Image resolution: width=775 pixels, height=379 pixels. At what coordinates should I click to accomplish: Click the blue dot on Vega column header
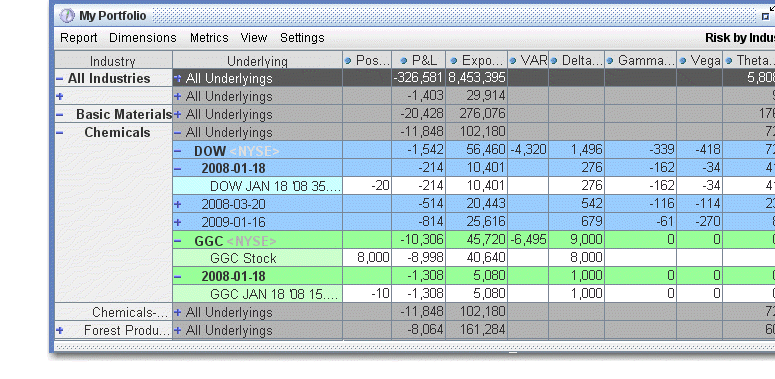[x=683, y=61]
